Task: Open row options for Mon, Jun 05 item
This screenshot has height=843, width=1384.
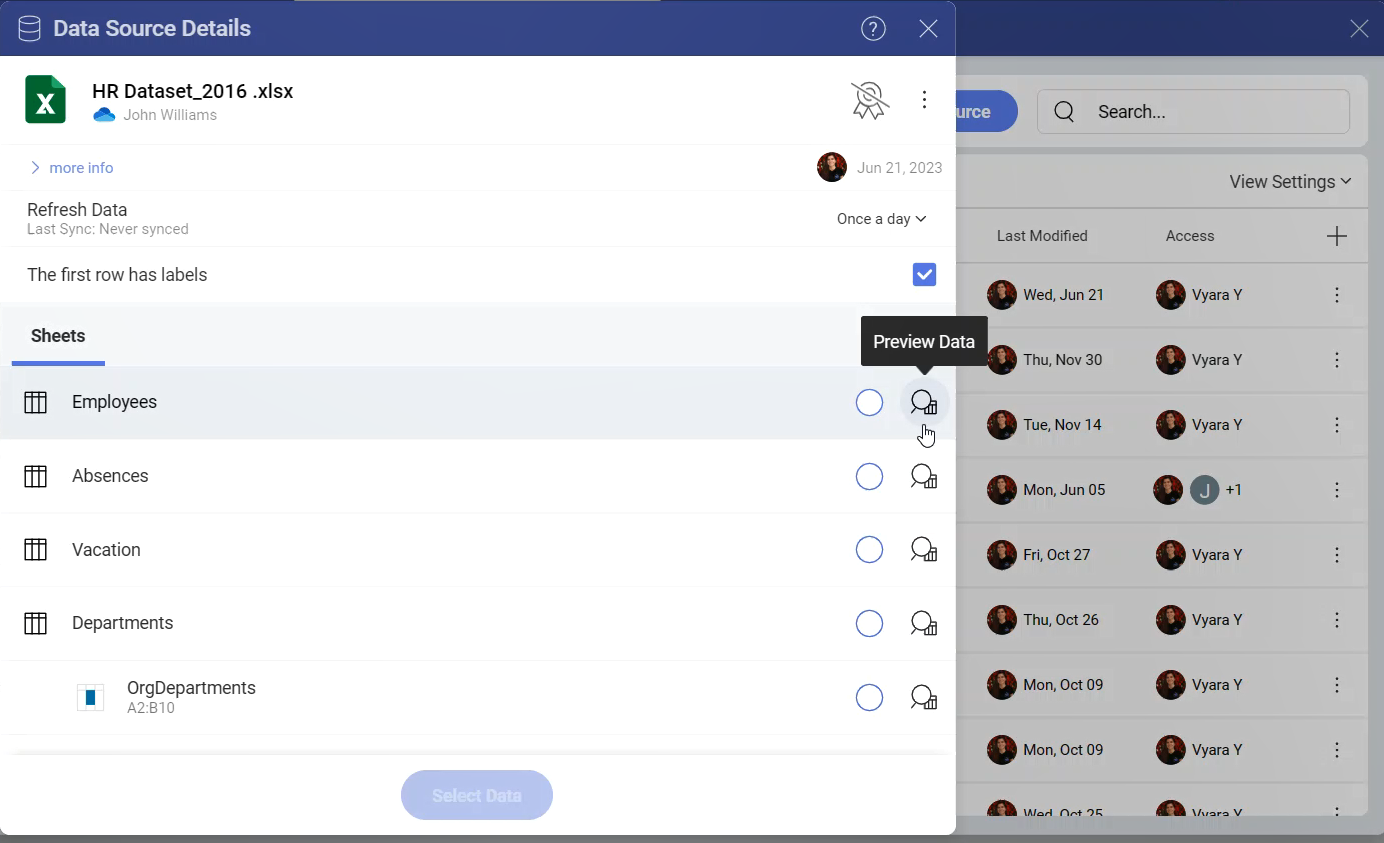Action: [1337, 490]
